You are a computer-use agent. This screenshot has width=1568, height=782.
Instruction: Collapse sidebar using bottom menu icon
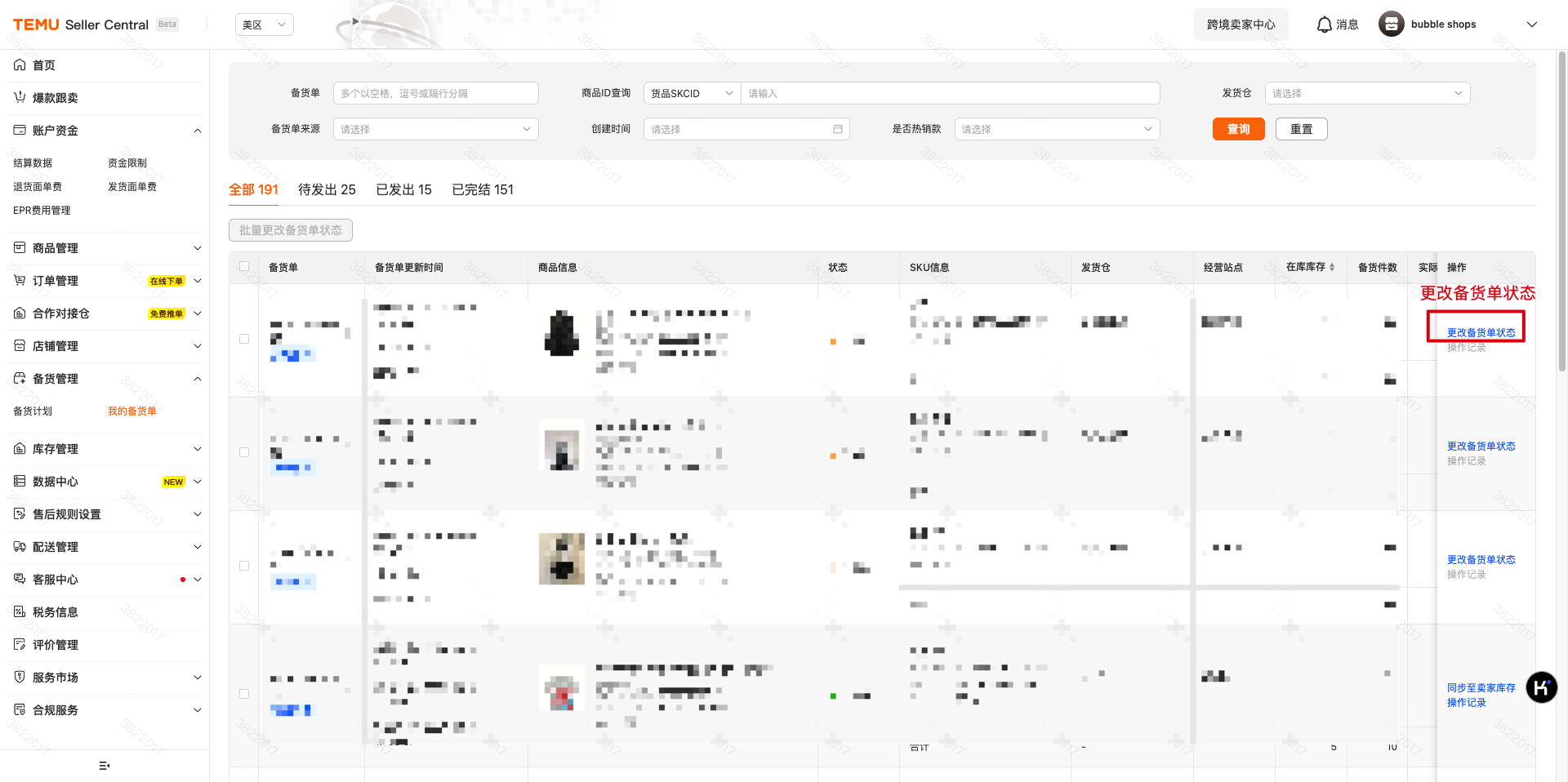(104, 766)
